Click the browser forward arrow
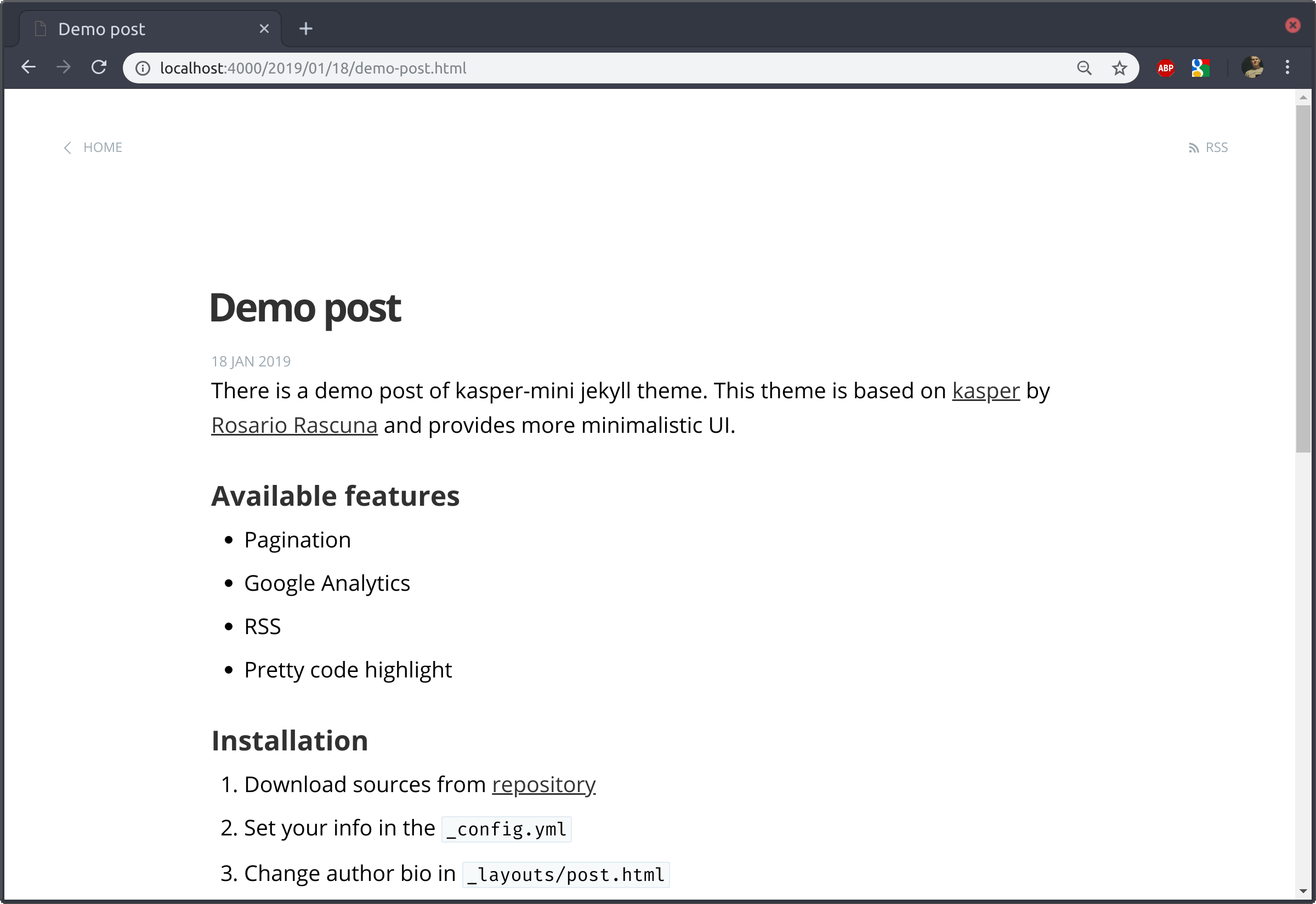The height and width of the screenshot is (904, 1316). pyautogui.click(x=64, y=67)
